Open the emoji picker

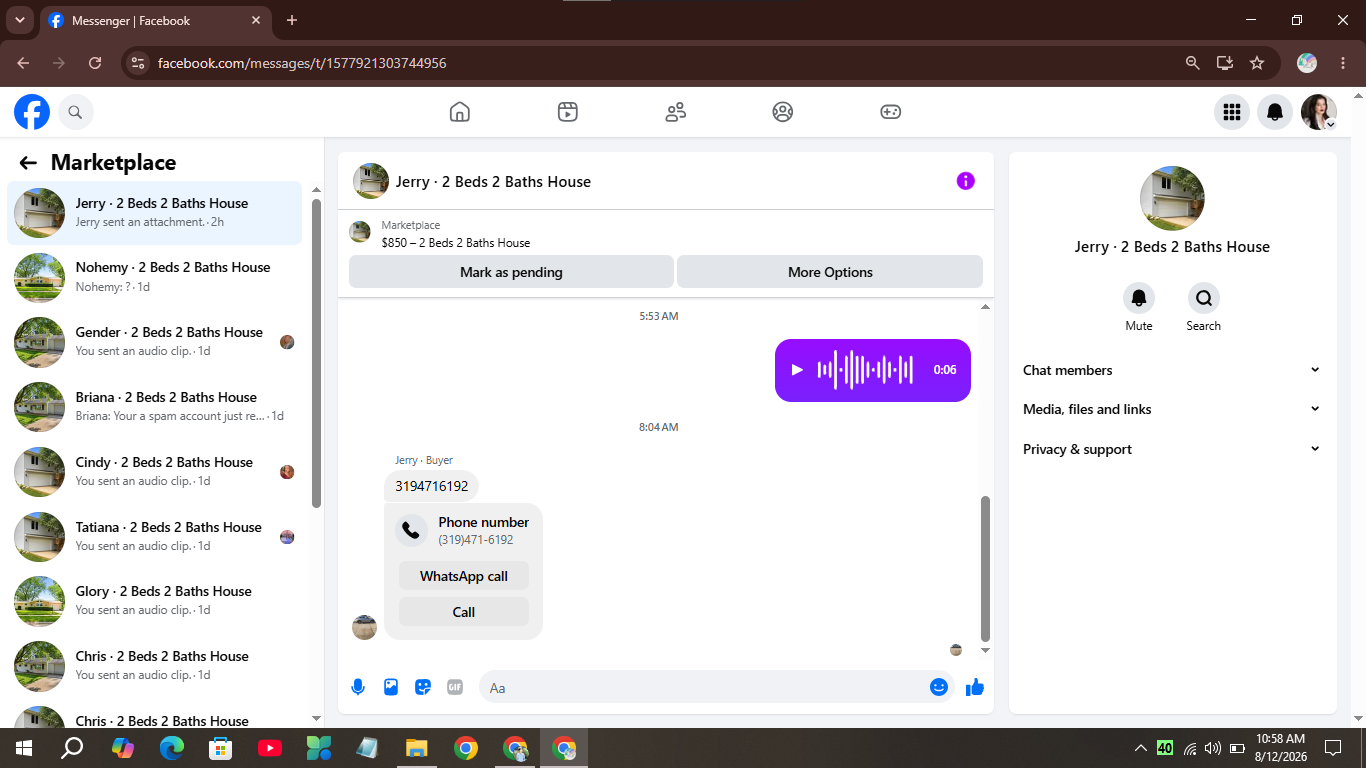939,687
